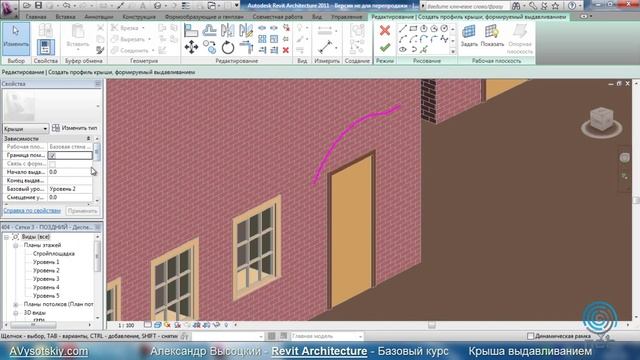Click the favorites star icon in title bar
This screenshot has height=360, width=640.
pyautogui.click(x=555, y=6)
